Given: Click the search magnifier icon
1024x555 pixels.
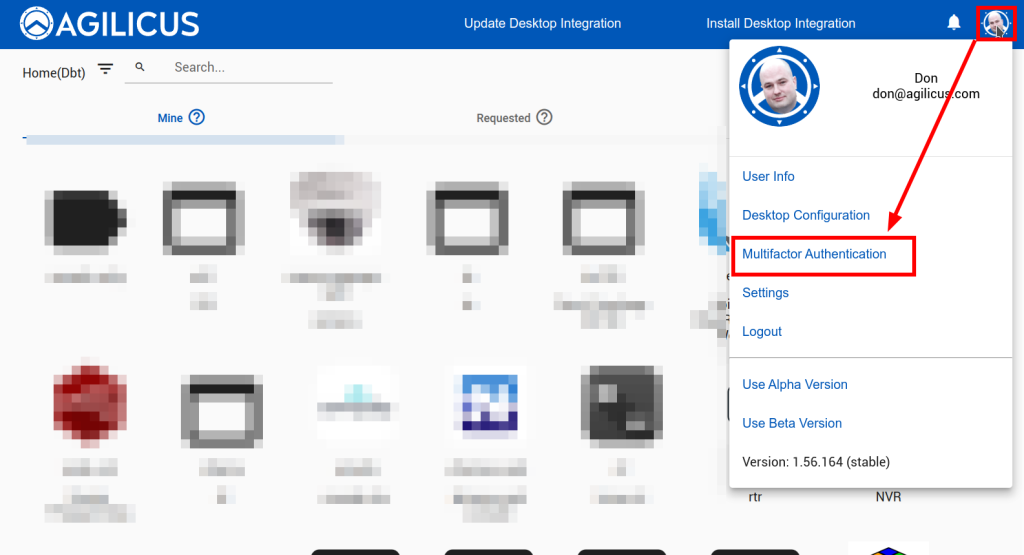Looking at the screenshot, I should 140,67.
